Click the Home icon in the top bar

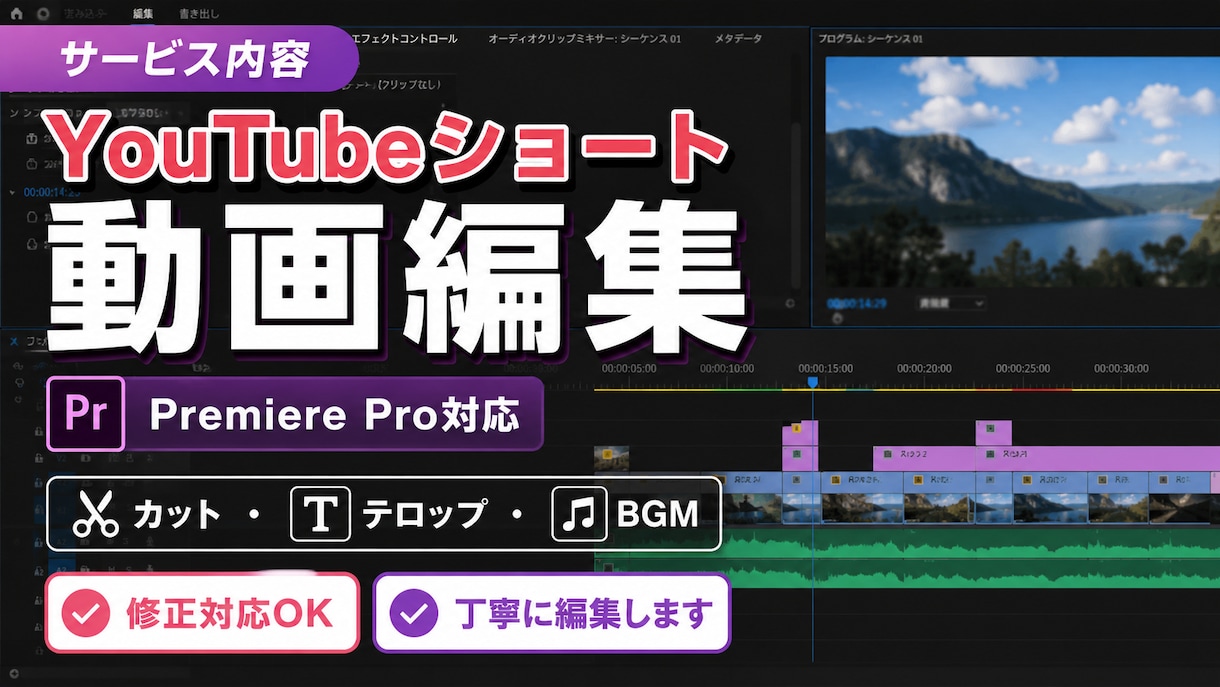point(15,14)
